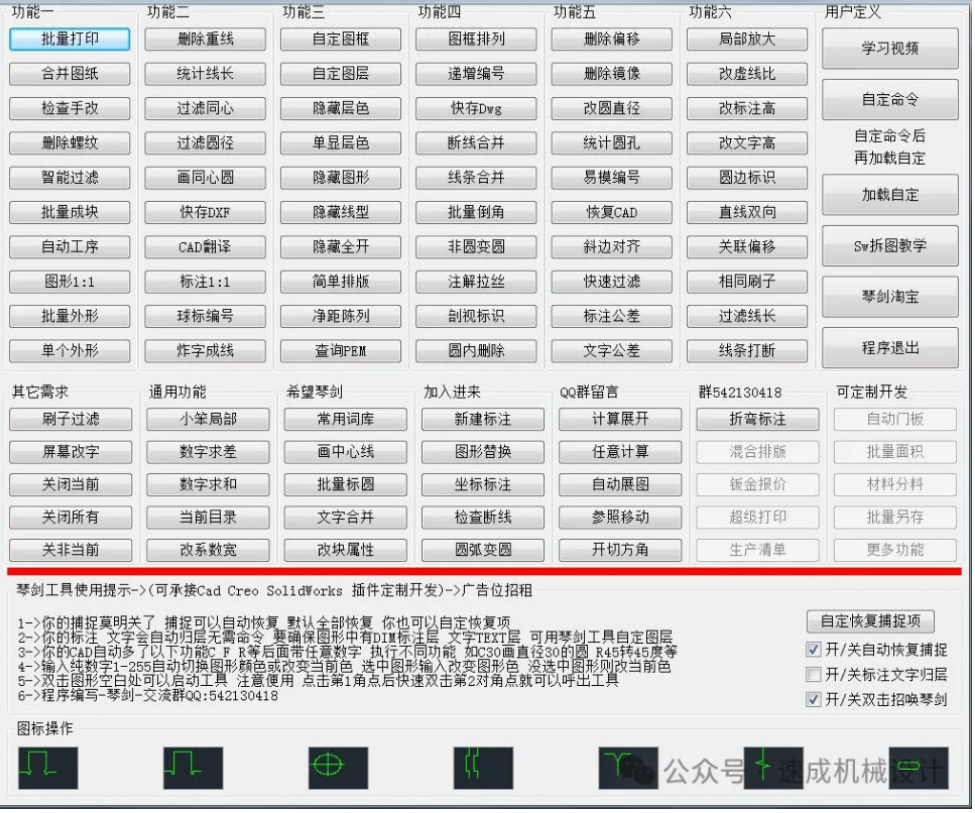Enable the 开/关标注文字归层 checkbox
The image size is (975, 813).
(x=814, y=674)
